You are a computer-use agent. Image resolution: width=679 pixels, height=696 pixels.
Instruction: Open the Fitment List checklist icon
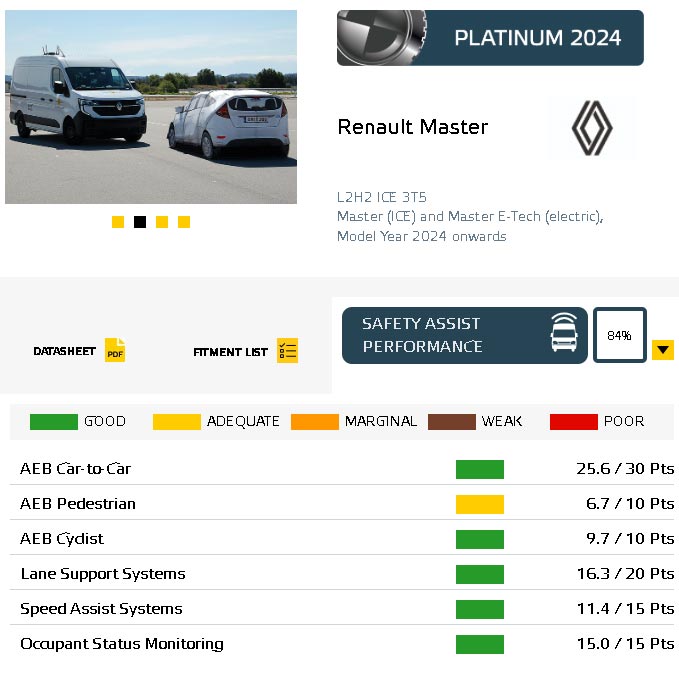point(287,350)
